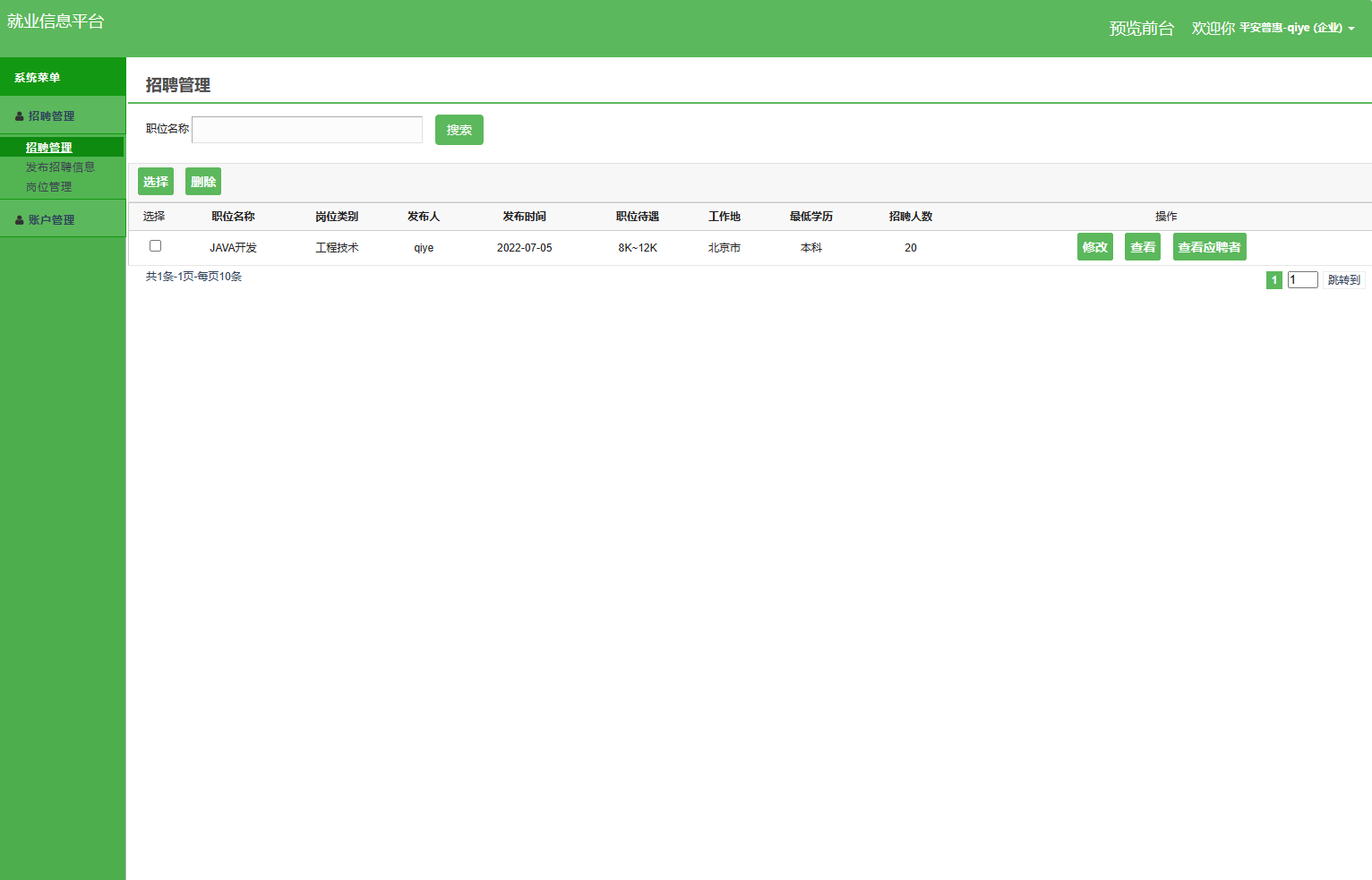The width and height of the screenshot is (1372, 880).
Task: Select page 1 in the pagination
Action: coord(1274,280)
